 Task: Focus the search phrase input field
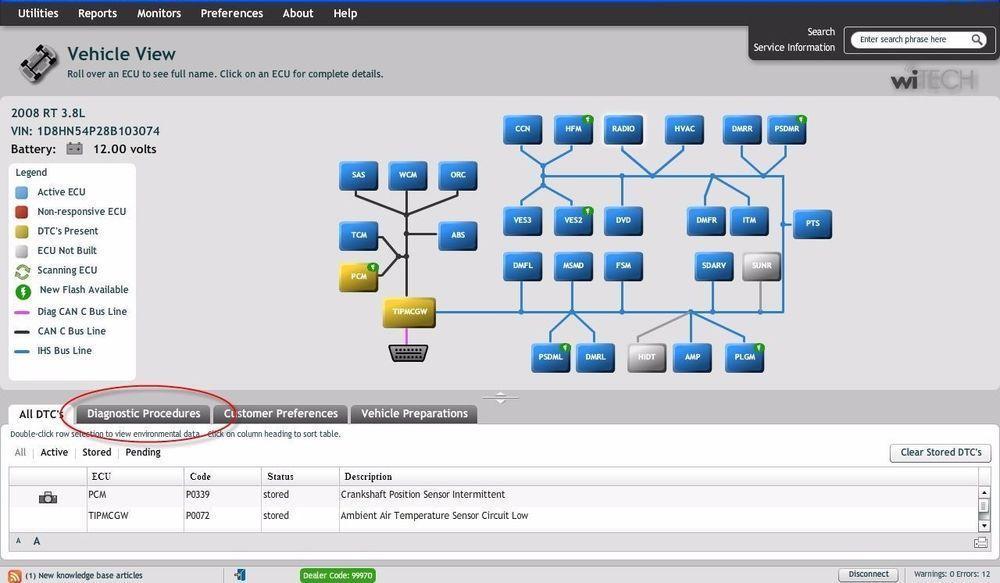click(x=912, y=40)
